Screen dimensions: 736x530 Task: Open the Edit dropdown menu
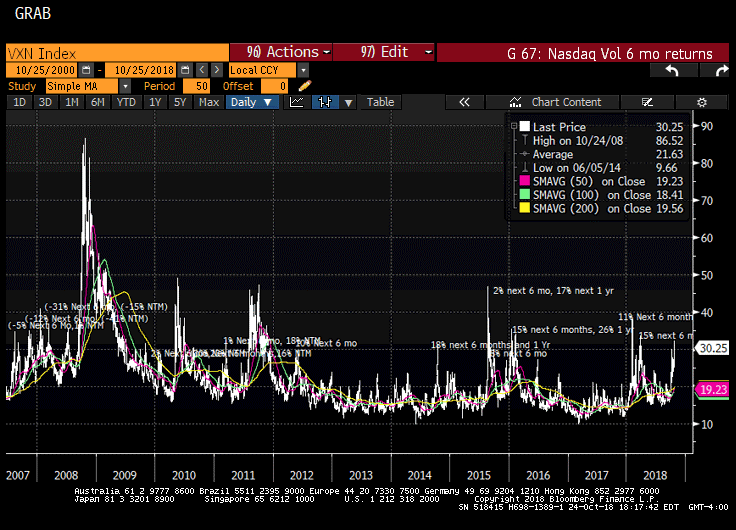point(384,52)
